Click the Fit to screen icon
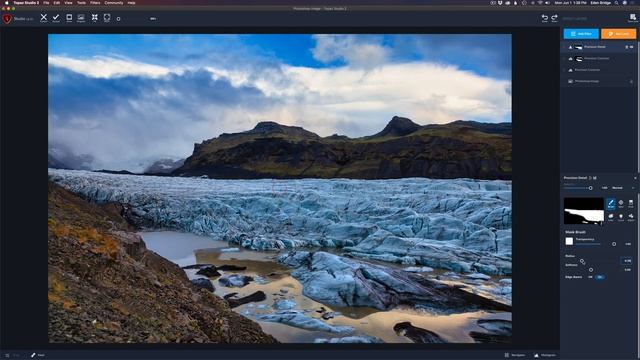 95,18
